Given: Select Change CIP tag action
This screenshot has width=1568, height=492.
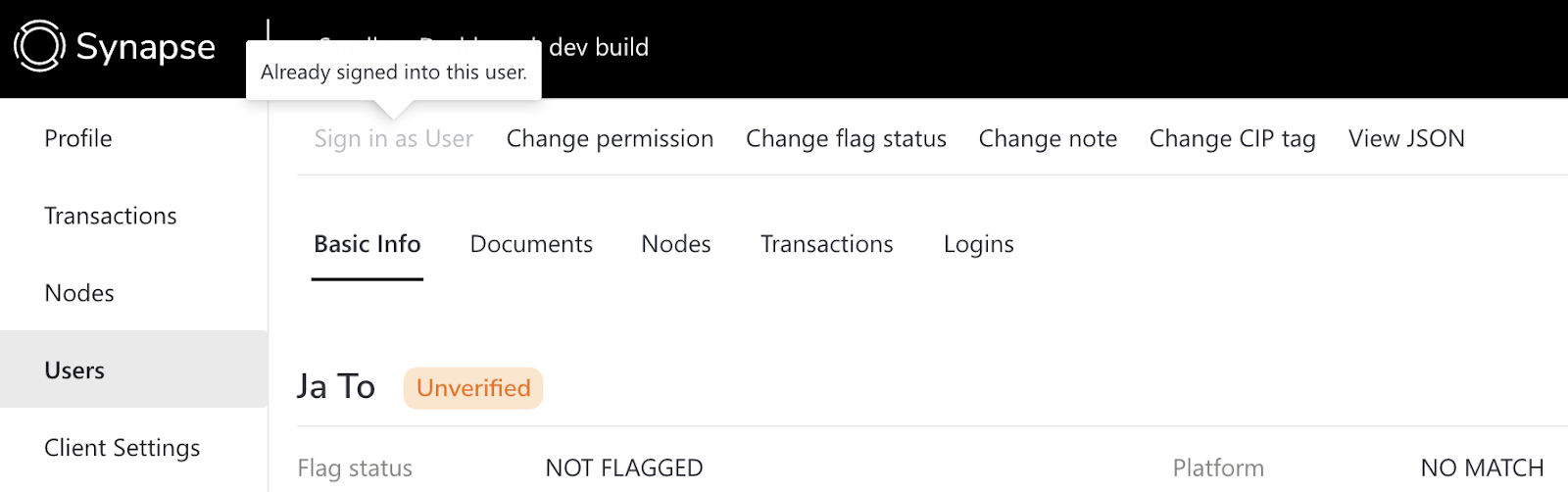Looking at the screenshot, I should [1232, 139].
